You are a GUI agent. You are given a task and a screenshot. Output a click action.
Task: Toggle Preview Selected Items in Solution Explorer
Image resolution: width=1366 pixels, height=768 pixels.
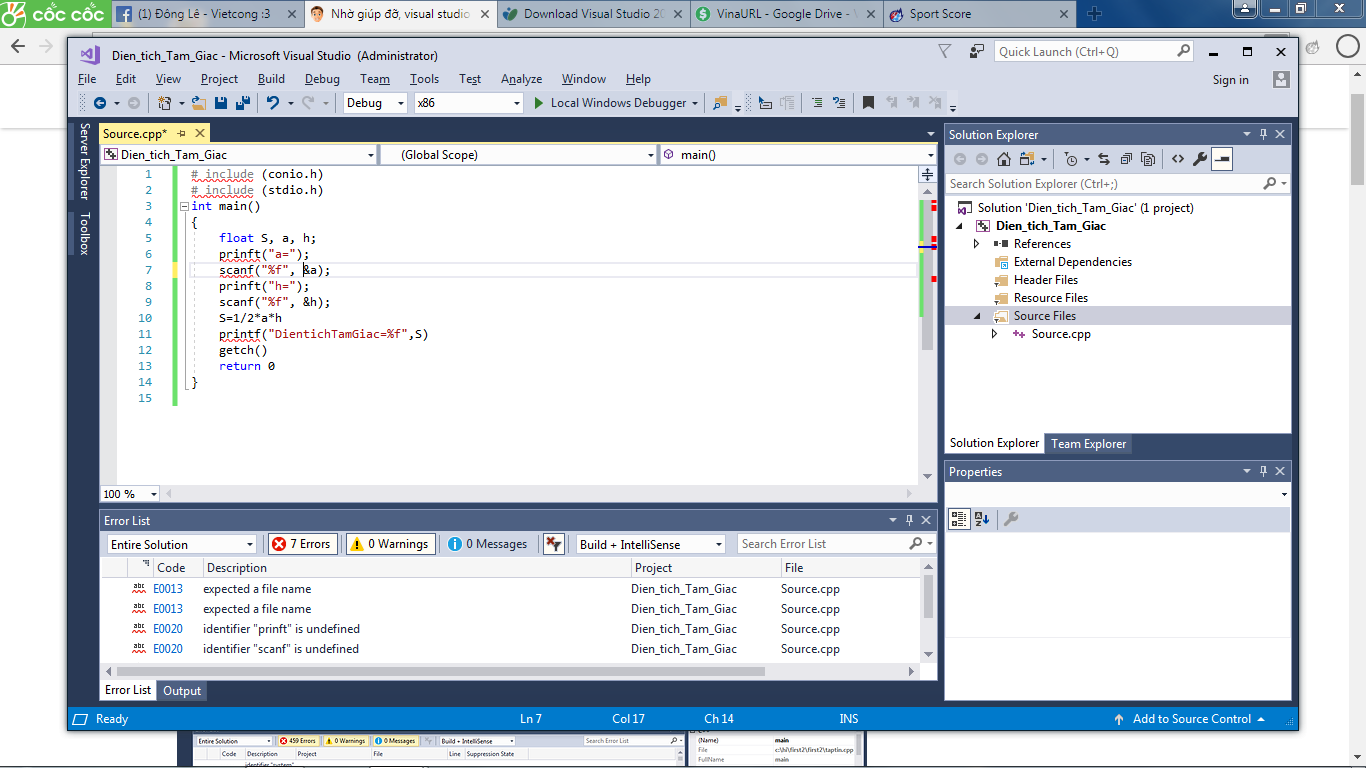point(1222,159)
